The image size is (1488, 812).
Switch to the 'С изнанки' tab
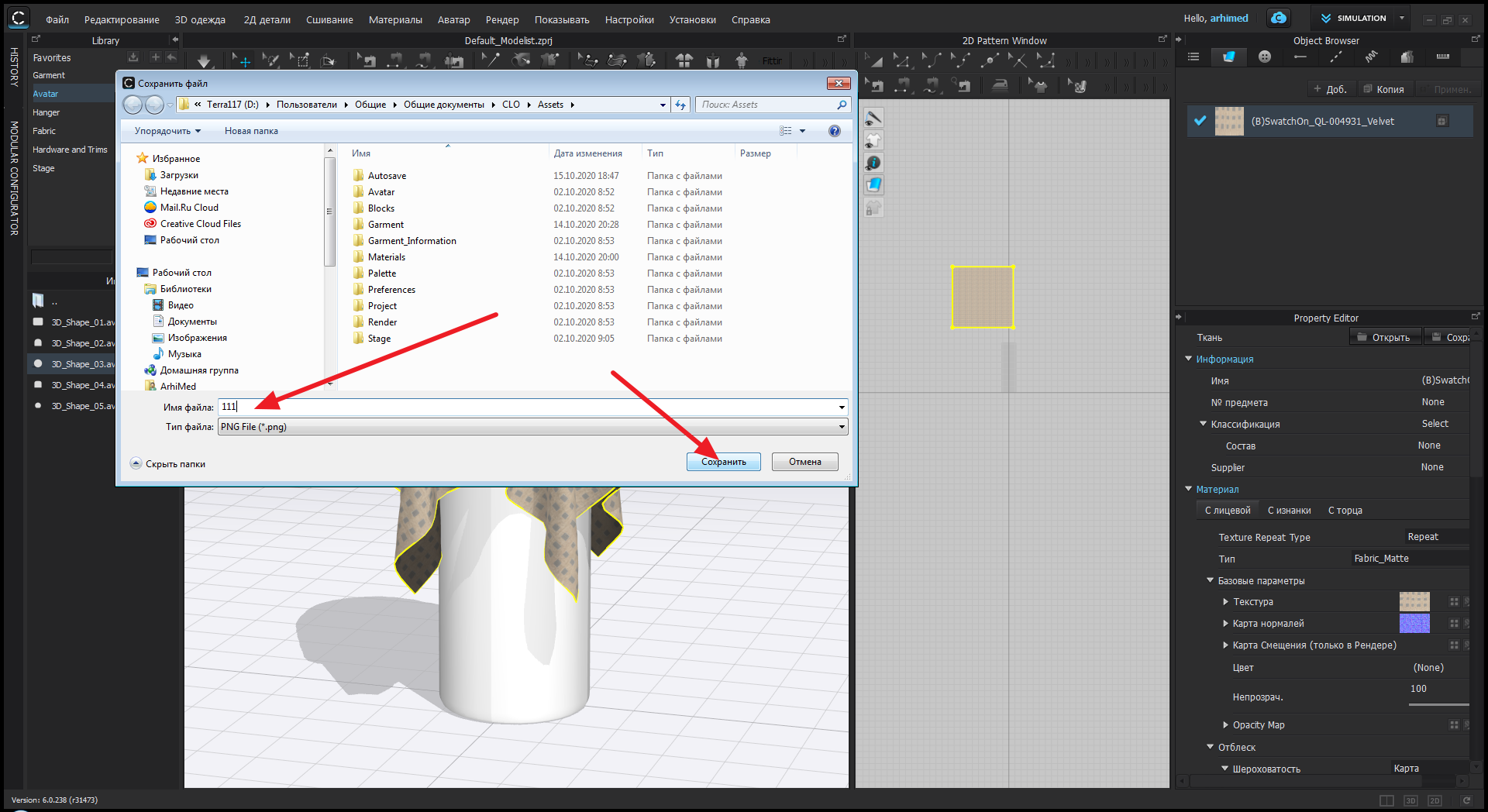pos(1289,511)
